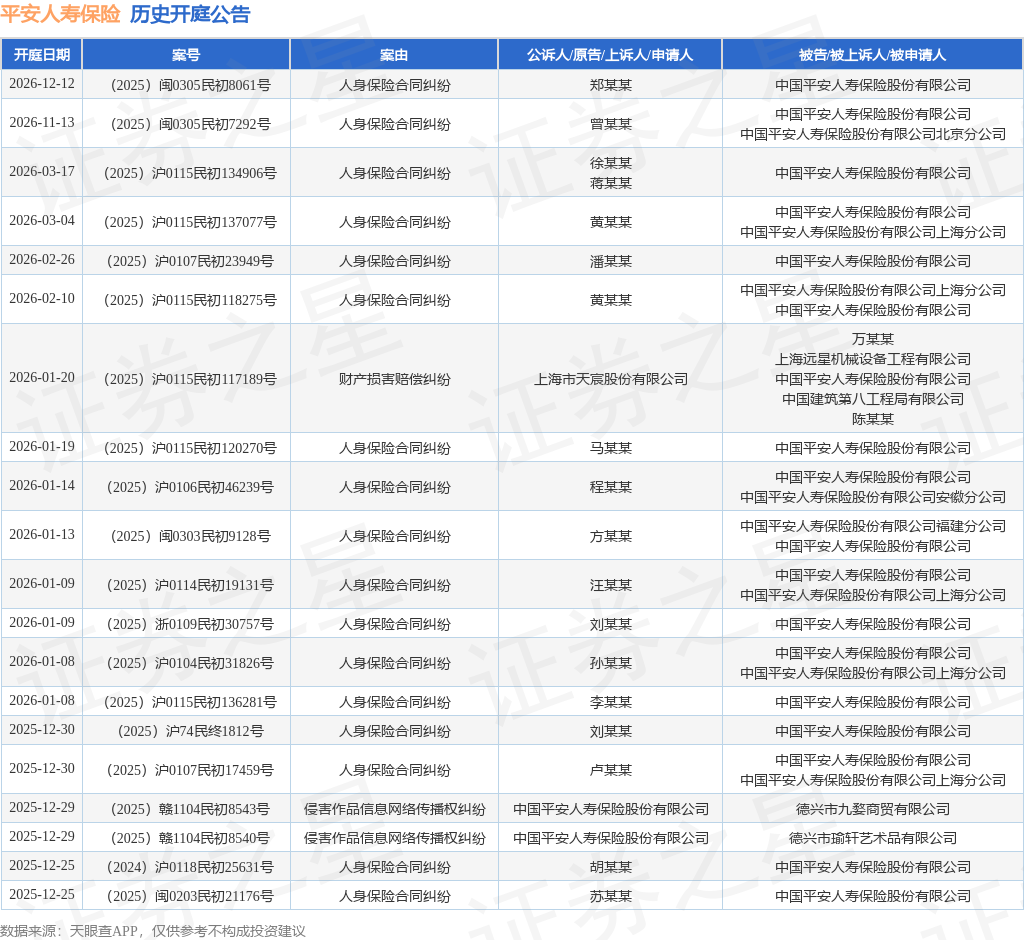Viewport: 1024px width, 940px height.
Task: Click plaintiff 胡某某
Action: (611, 867)
